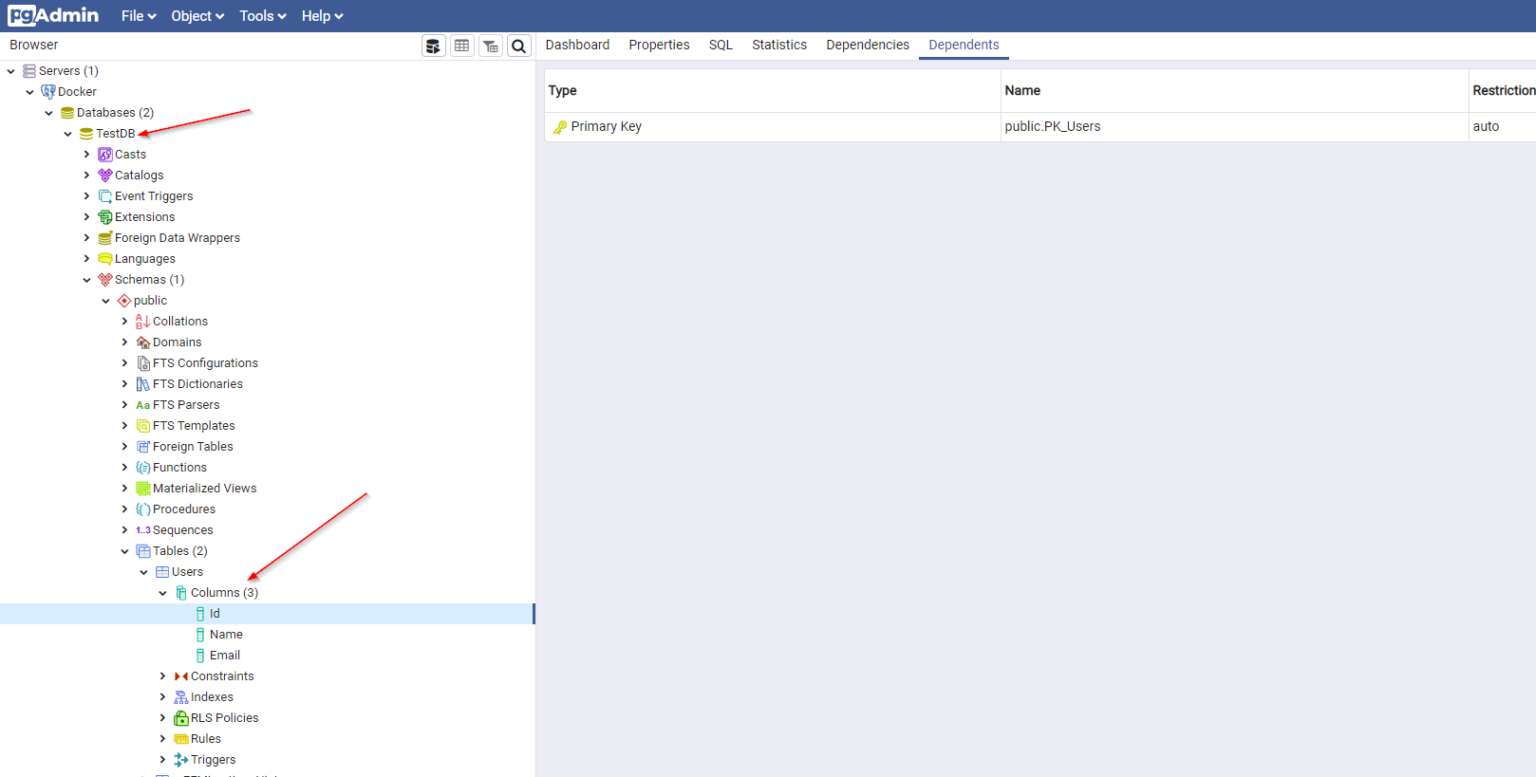Click the Name column header in table
The image size is (1536, 777).
[x=1022, y=91]
